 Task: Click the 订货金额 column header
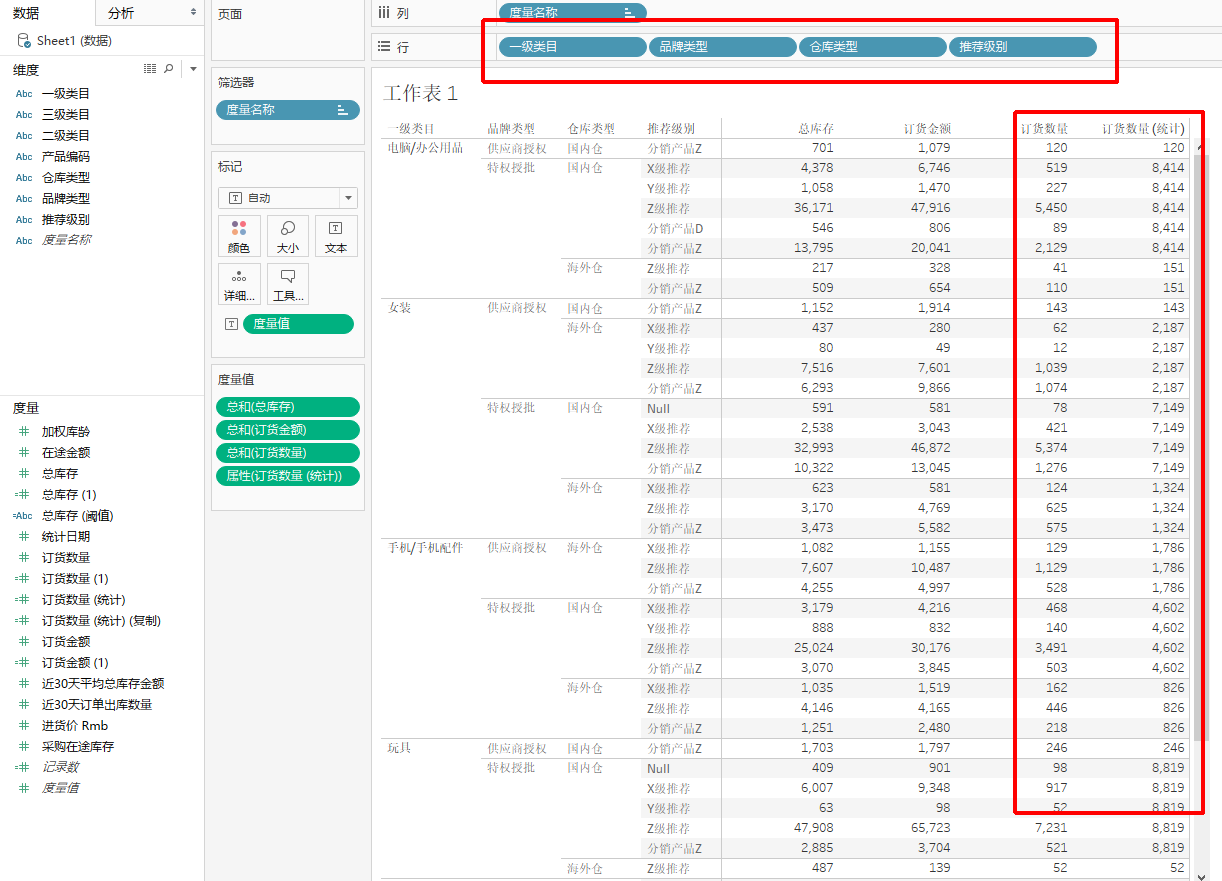coord(927,129)
